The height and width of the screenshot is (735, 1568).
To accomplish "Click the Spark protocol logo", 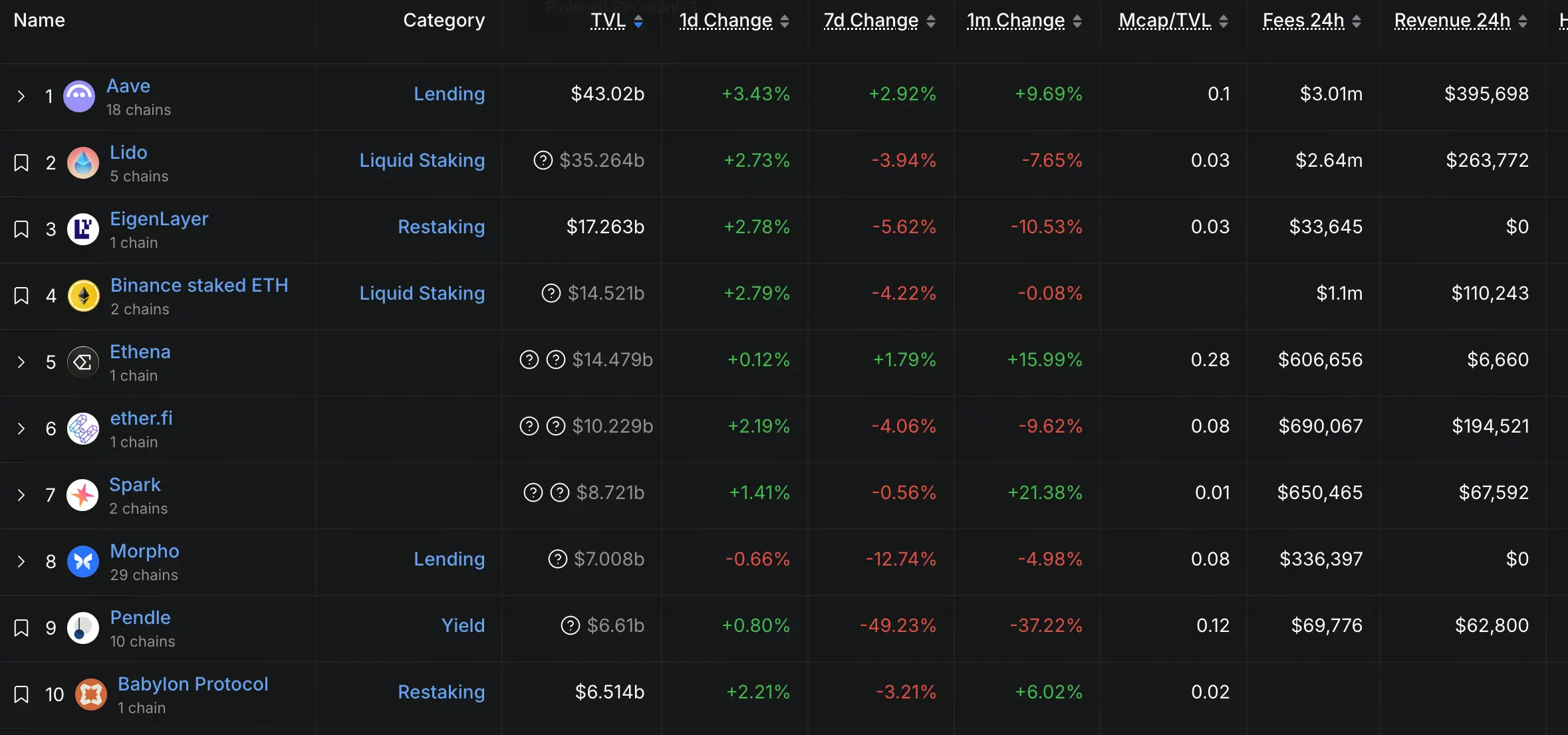I will tap(82, 495).
